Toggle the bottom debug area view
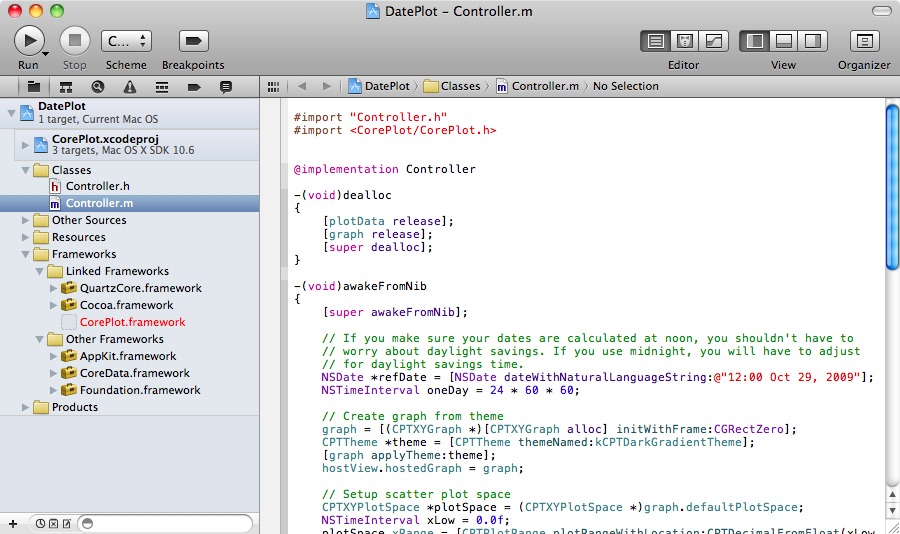 tap(784, 41)
